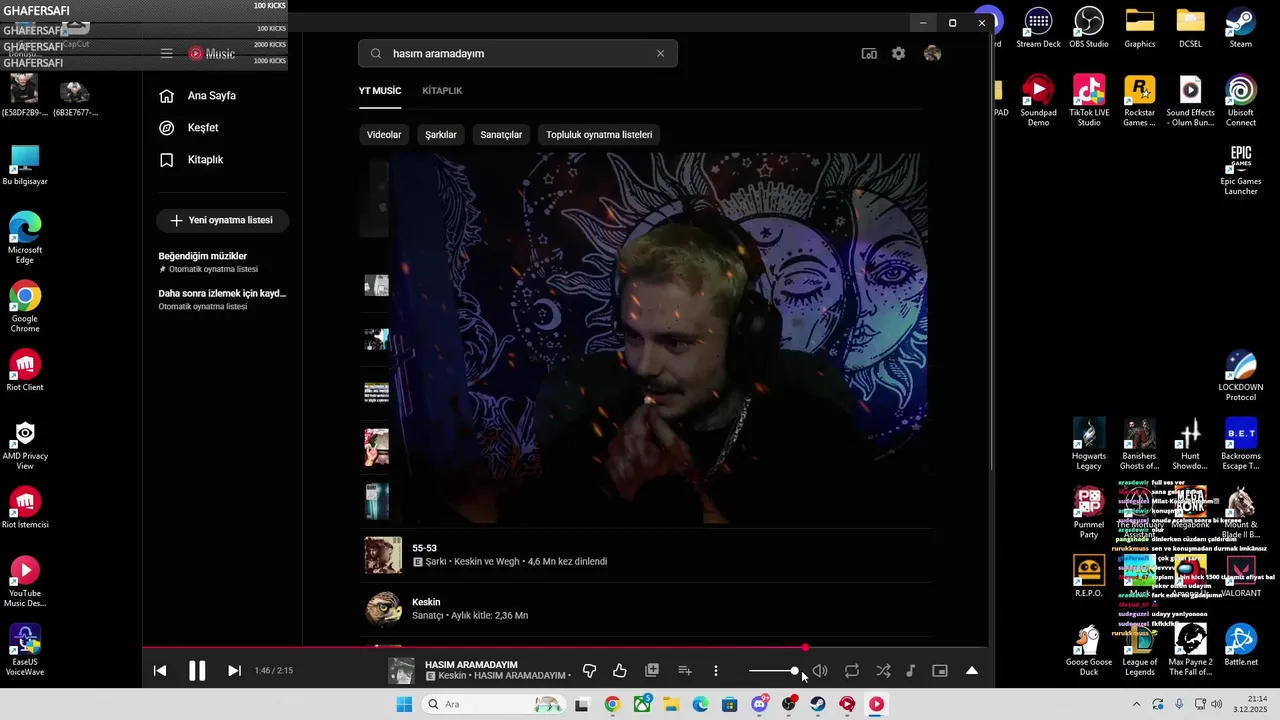Add the song to a playlist icon
This screenshot has width=1280, height=720.
tap(685, 671)
